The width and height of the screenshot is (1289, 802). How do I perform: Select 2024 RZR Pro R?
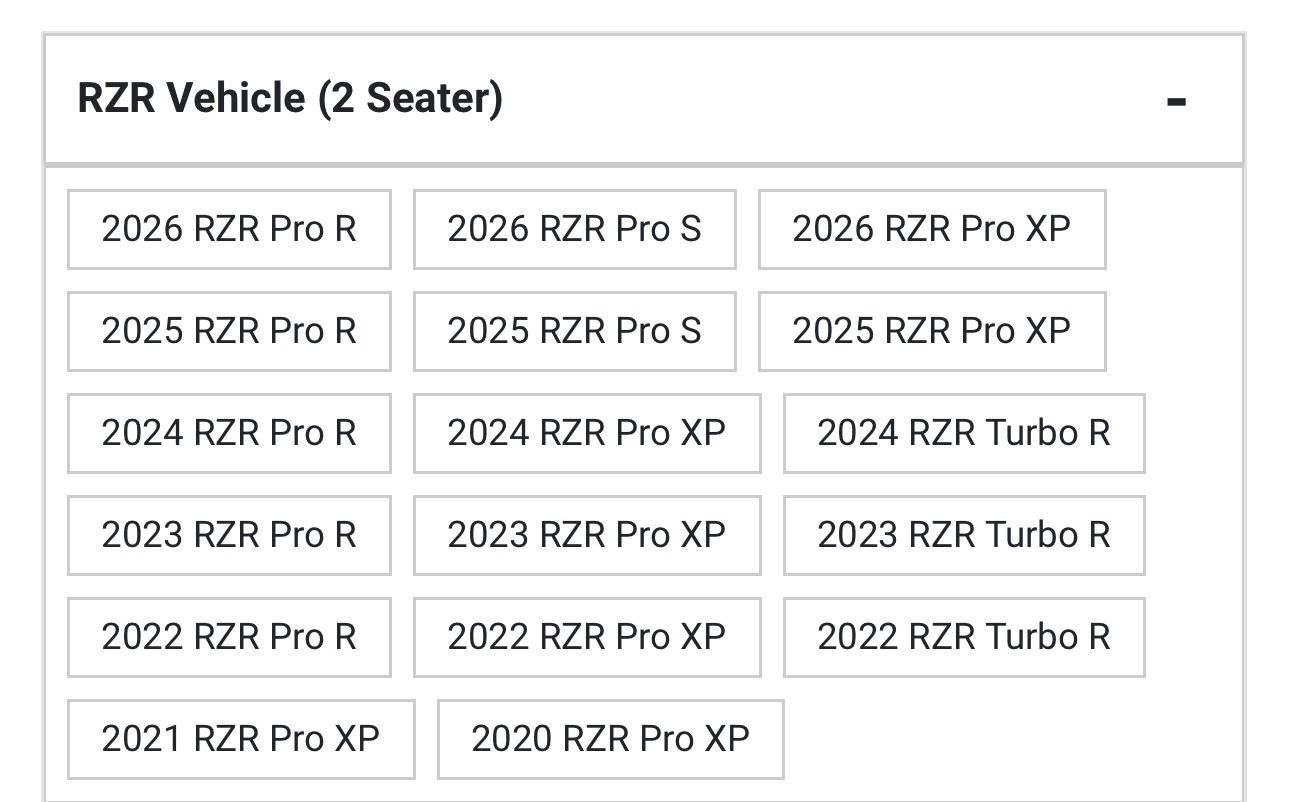pyautogui.click(x=229, y=433)
